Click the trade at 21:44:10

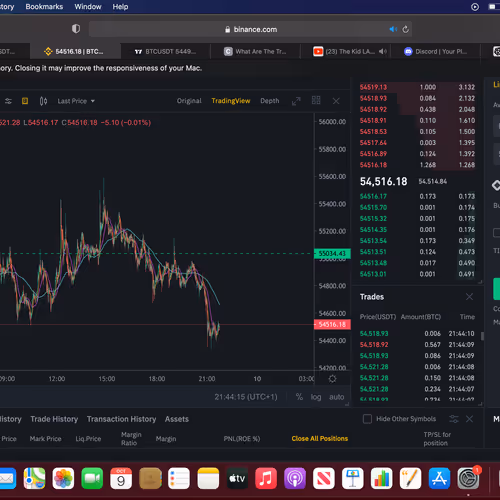coord(417,333)
